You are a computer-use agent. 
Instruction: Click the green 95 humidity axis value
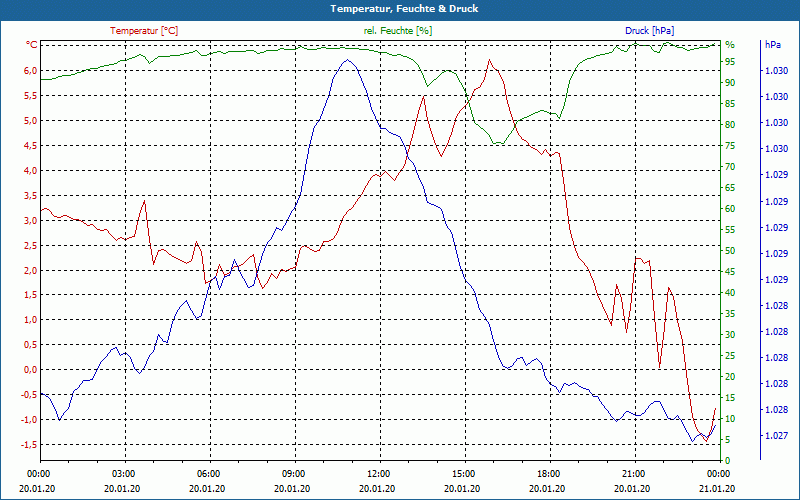pyautogui.click(x=730, y=62)
